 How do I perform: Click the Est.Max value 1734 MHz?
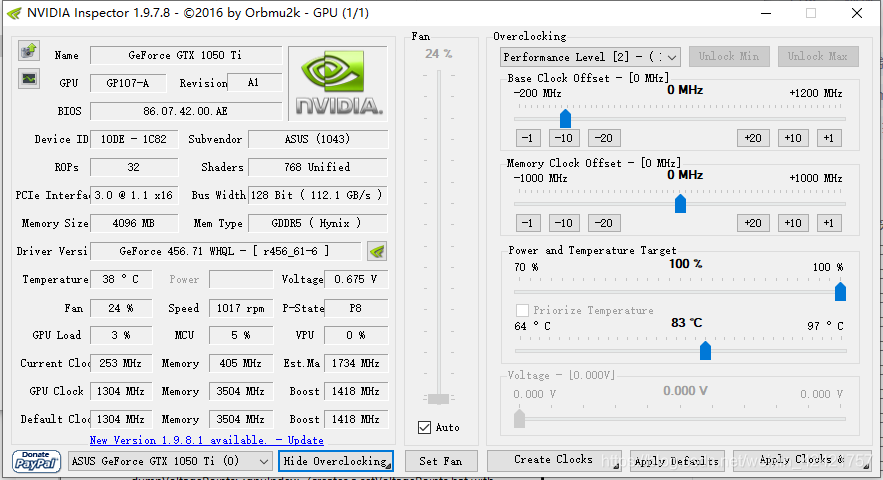(x=356, y=363)
